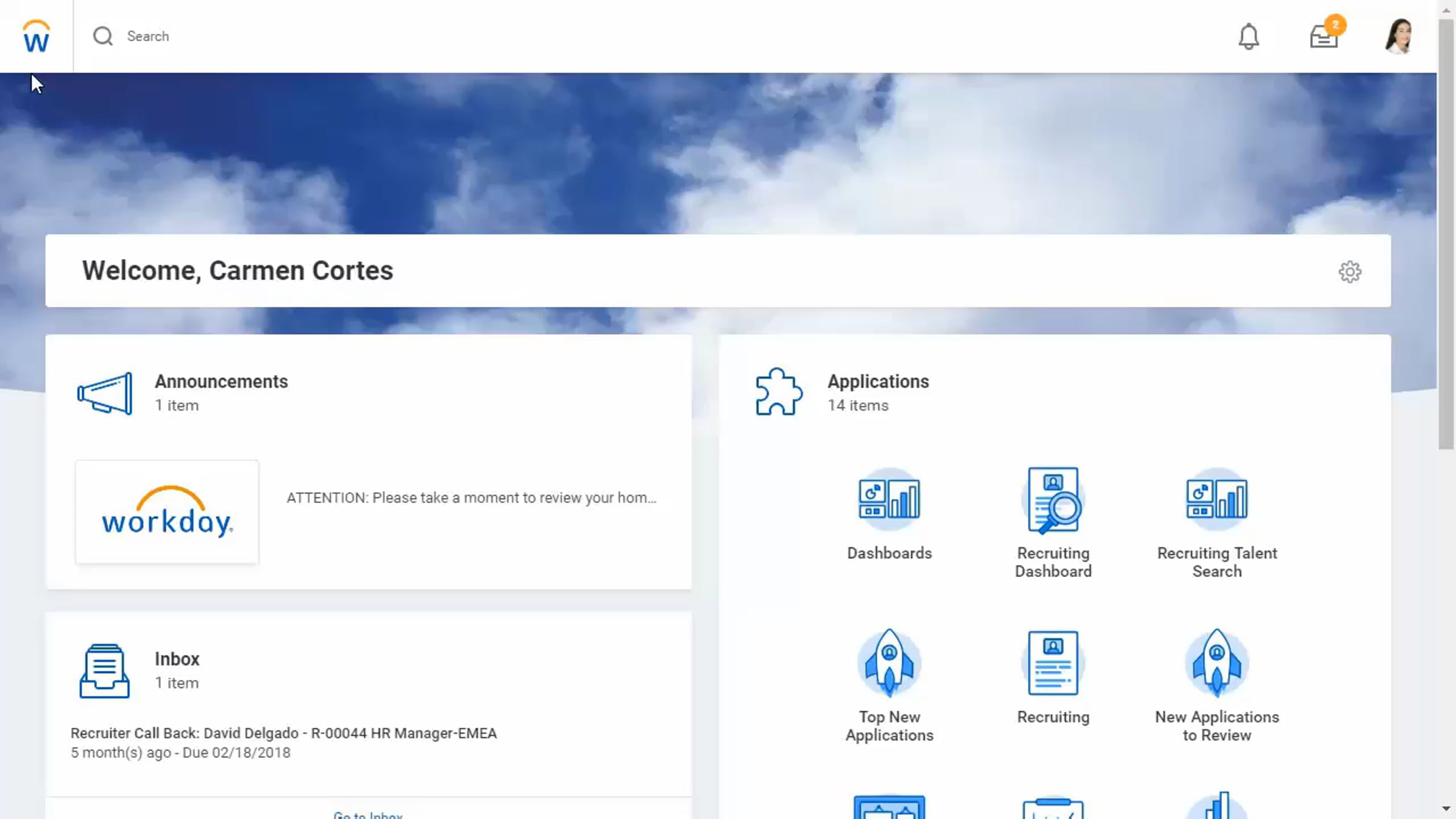This screenshot has height=819, width=1456.
Task: Open Carmen Cortes profile avatar menu
Action: coord(1399,36)
